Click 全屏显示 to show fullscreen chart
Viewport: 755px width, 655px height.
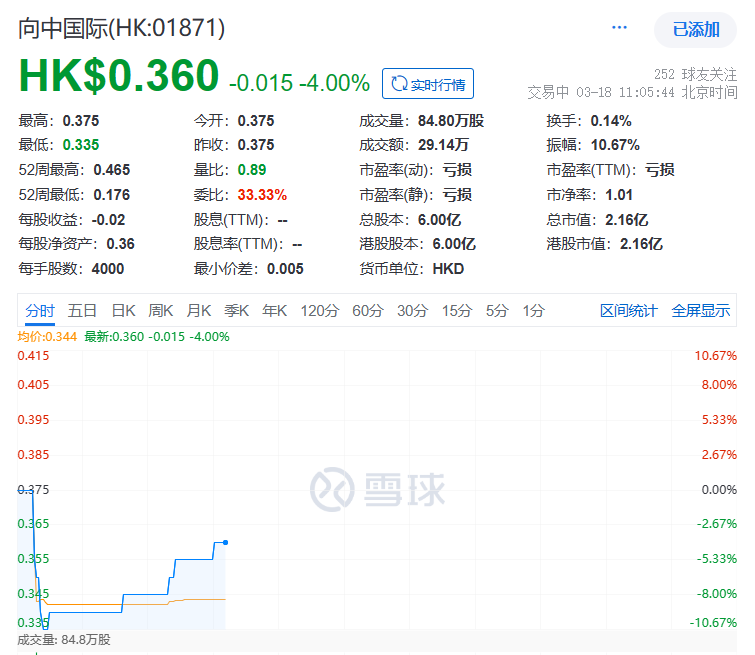700,311
